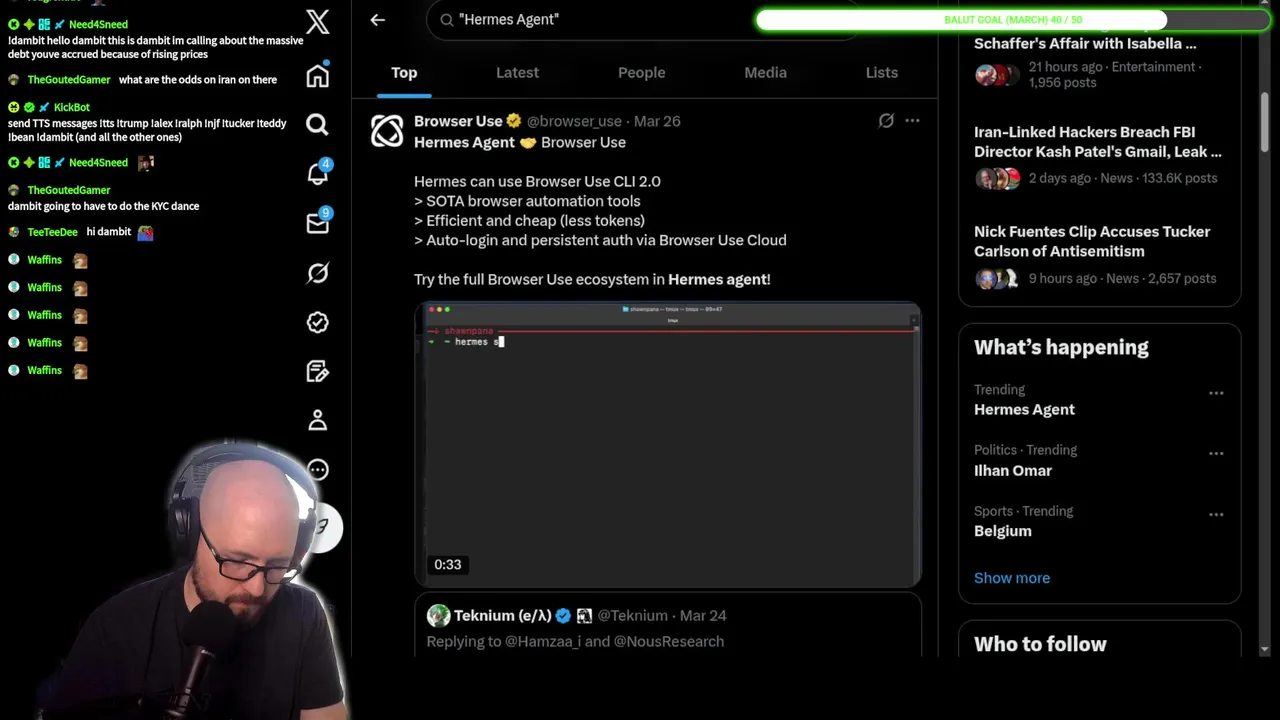1280x720 pixels.
Task: Click KickBot username in chat
Action: coord(72,107)
